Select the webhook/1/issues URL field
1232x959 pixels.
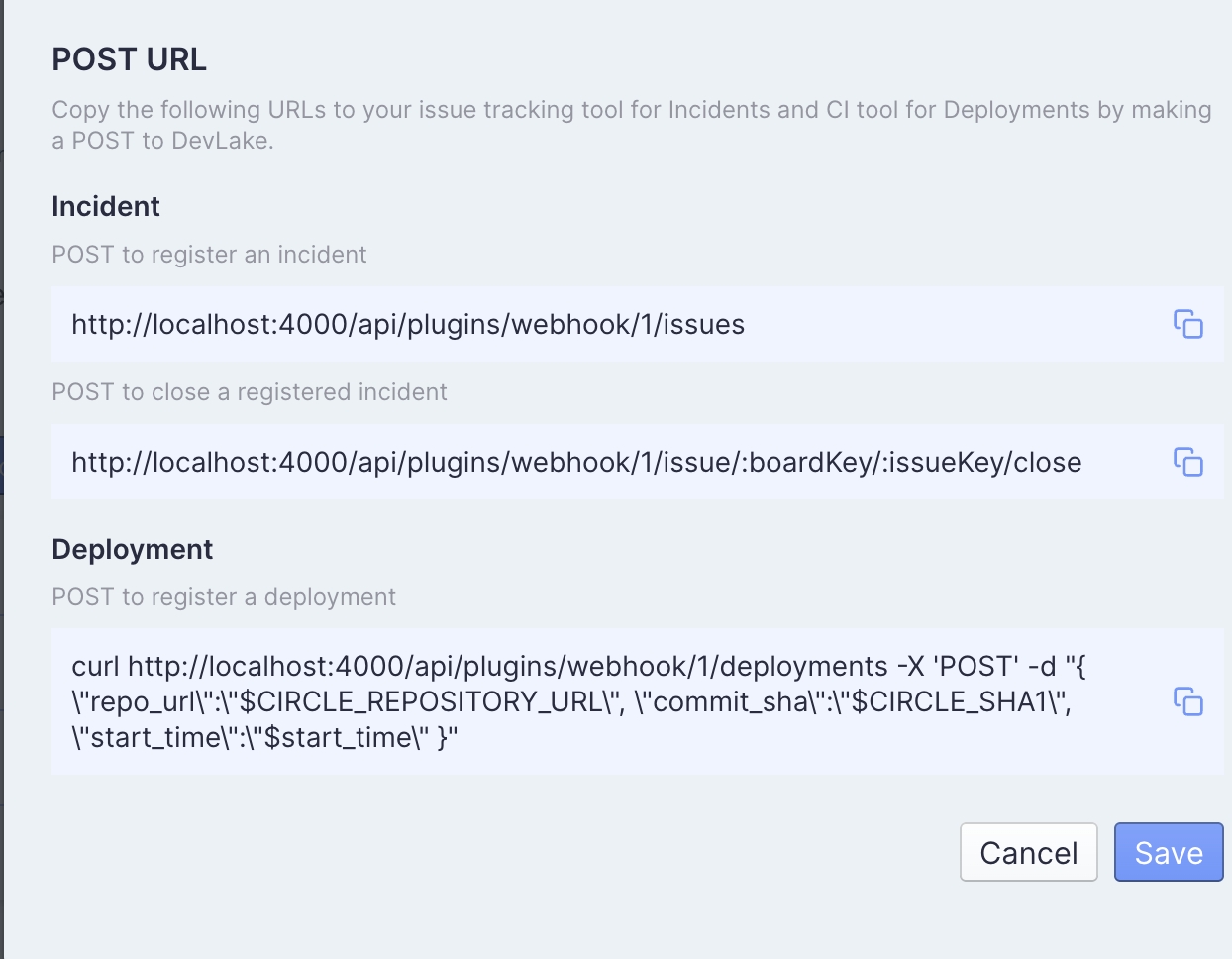click(x=638, y=324)
